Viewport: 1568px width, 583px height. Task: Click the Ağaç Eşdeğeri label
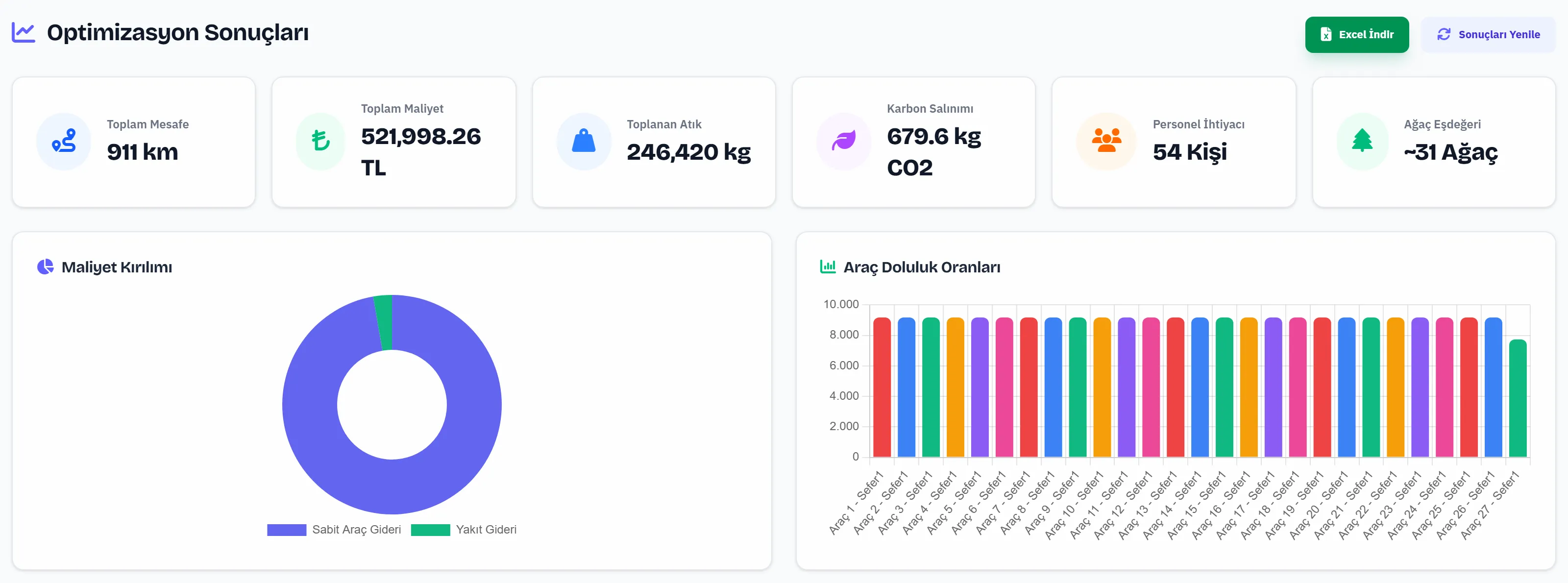point(1442,124)
